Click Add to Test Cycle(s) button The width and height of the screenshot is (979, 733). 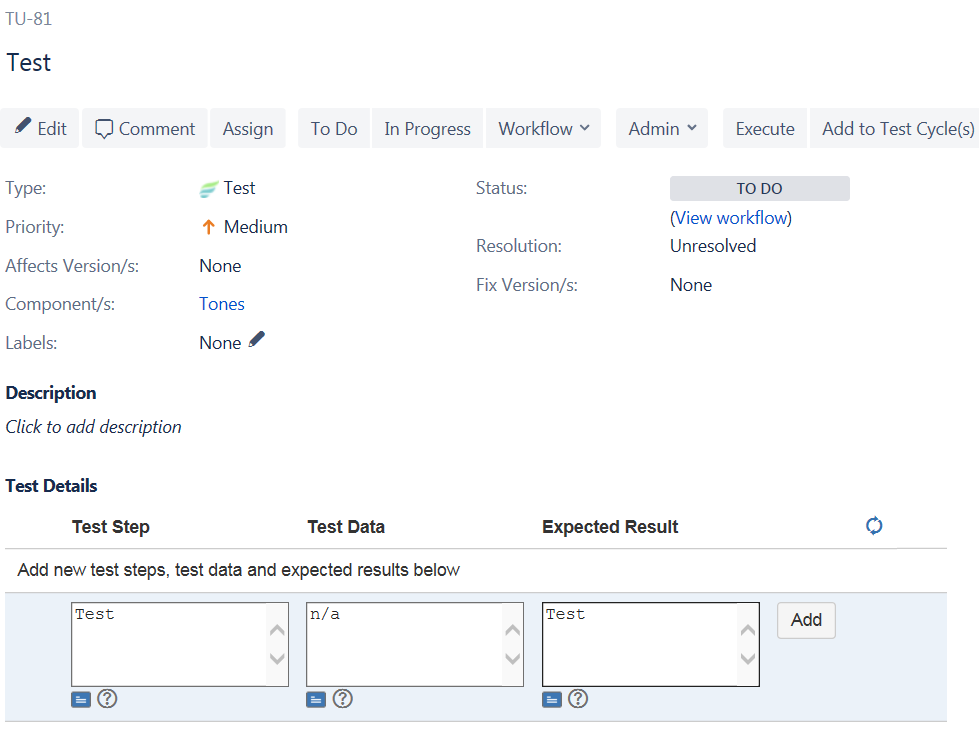pyautogui.click(x=897, y=128)
